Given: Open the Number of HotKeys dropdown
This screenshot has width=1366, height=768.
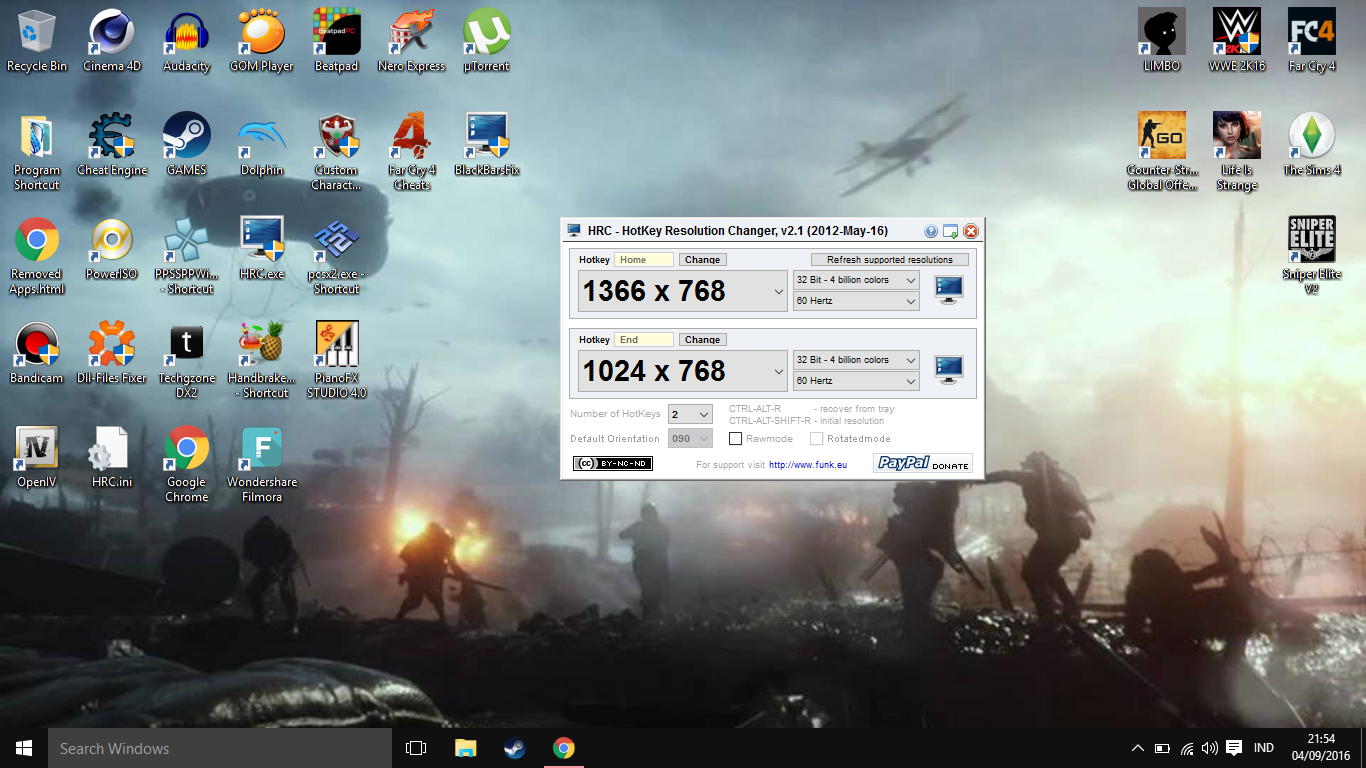Looking at the screenshot, I should coord(690,414).
